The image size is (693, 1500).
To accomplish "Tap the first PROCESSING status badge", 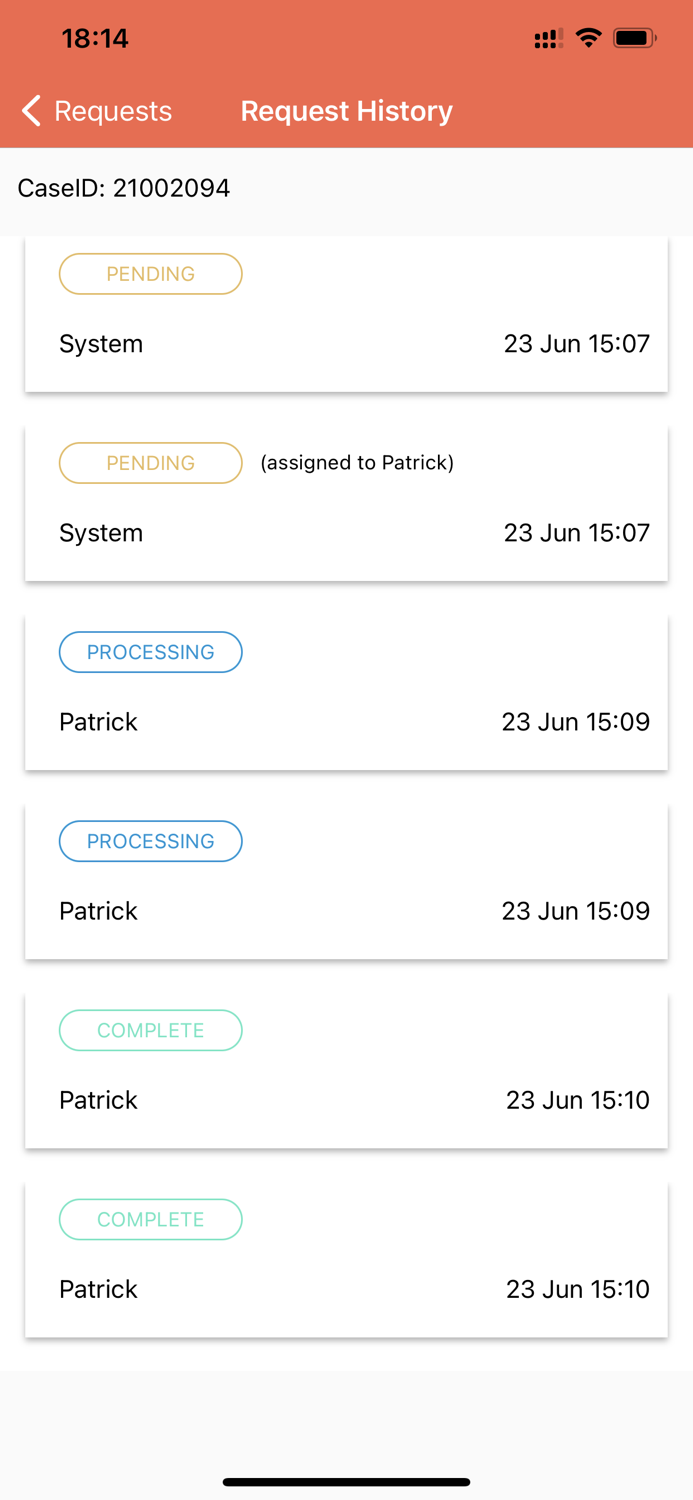I will 150,652.
